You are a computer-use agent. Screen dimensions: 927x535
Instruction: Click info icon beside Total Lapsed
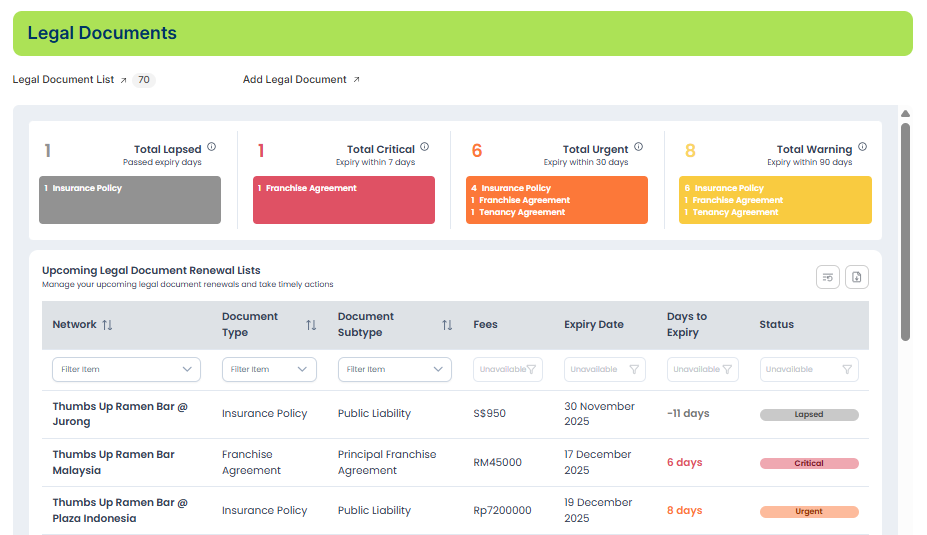point(211,147)
